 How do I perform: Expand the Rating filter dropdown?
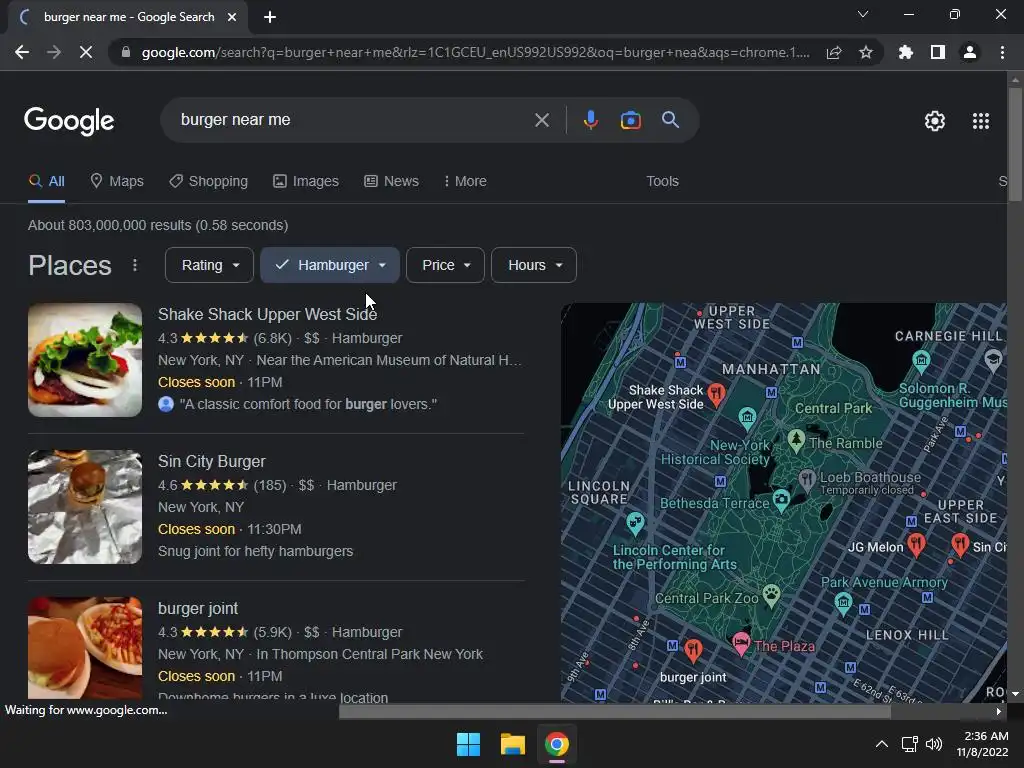pos(209,265)
